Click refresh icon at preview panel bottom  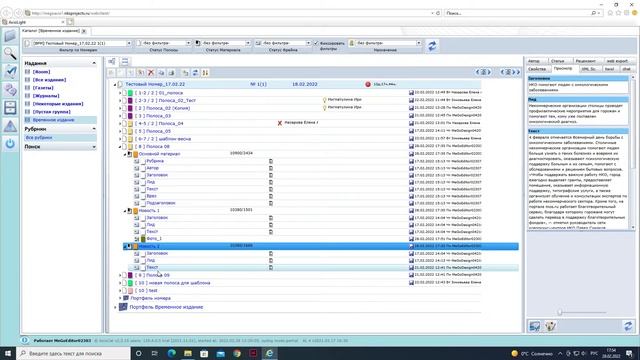[x=628, y=326]
